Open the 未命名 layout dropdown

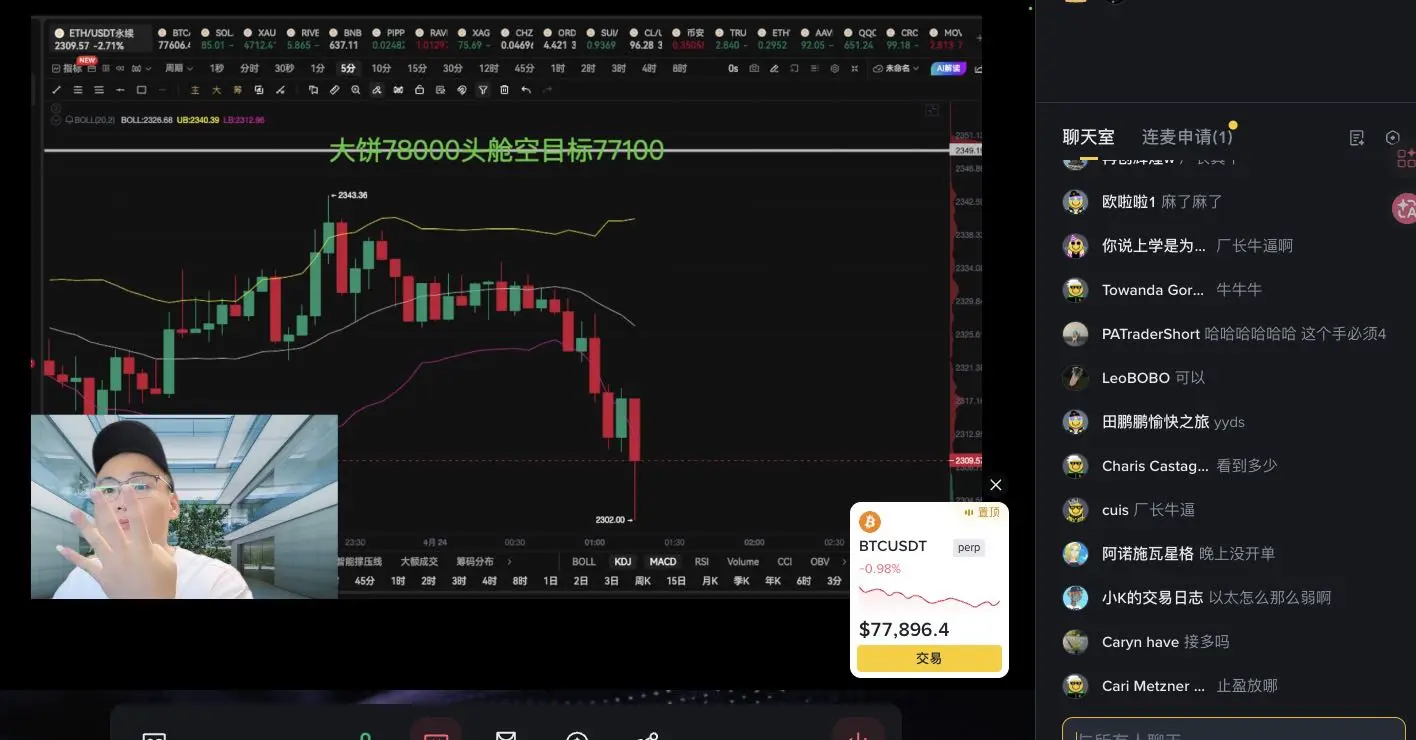[896, 68]
